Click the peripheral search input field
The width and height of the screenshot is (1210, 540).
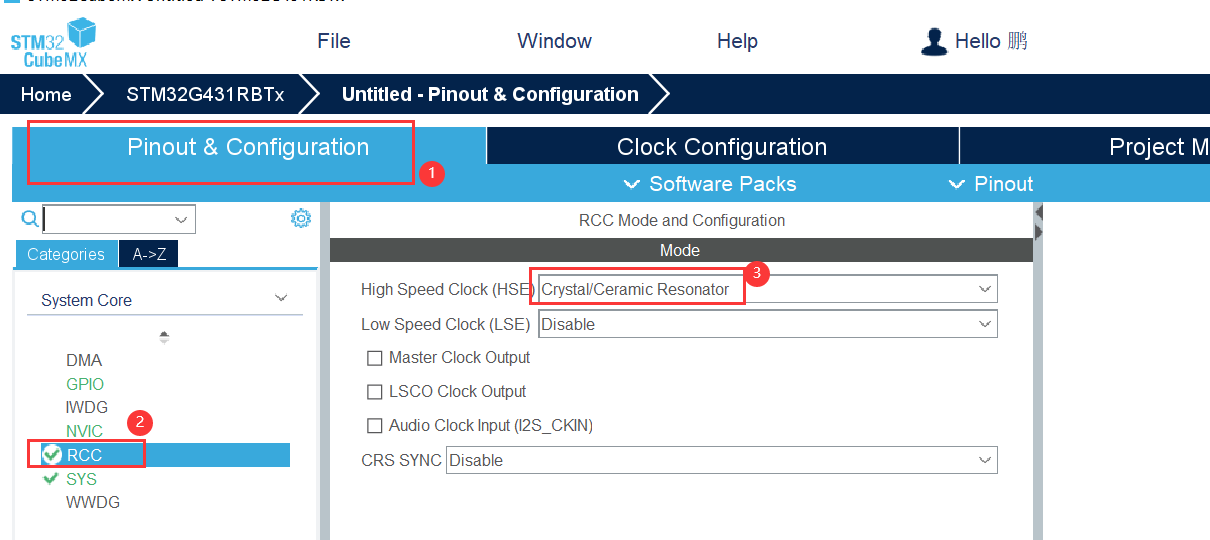point(110,219)
